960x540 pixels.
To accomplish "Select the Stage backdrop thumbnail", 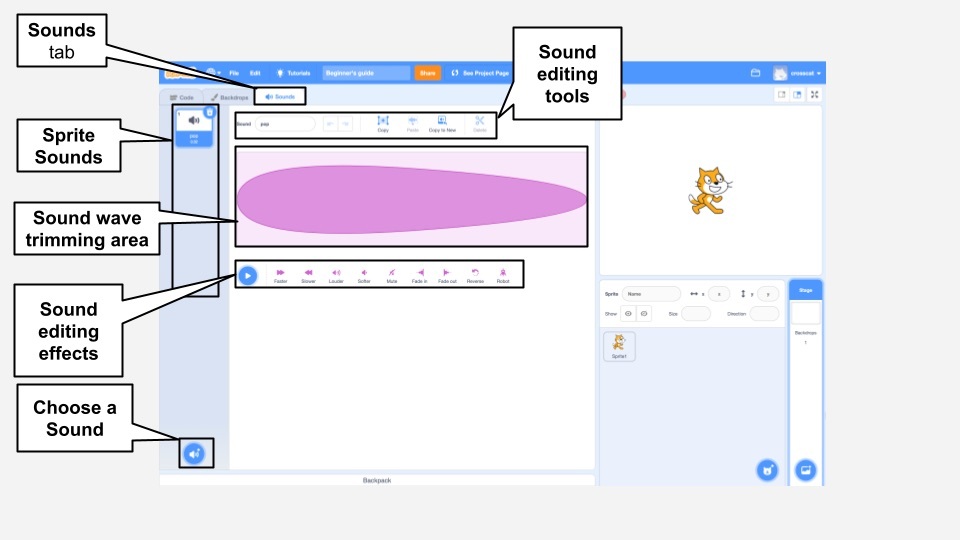I will (806, 313).
